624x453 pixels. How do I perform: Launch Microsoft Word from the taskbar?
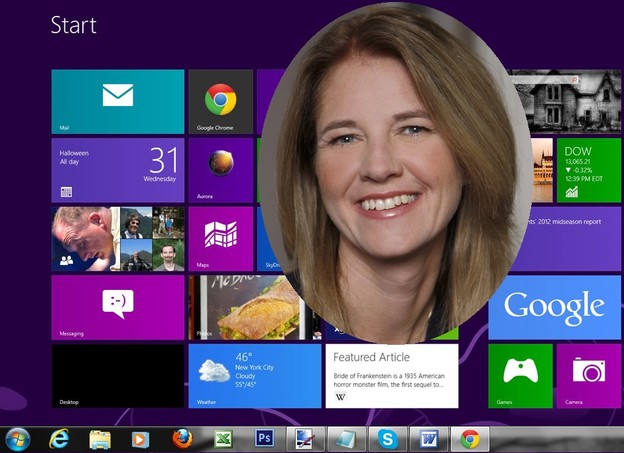pyautogui.click(x=428, y=438)
